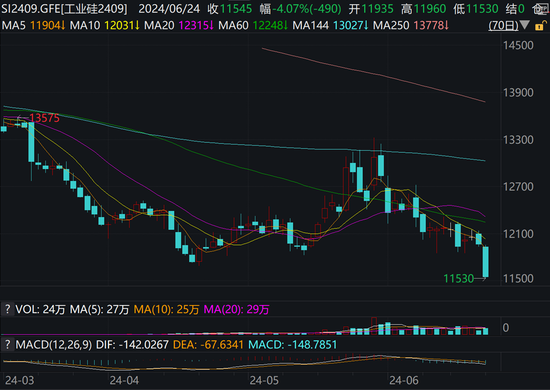Select the MA20 12315 indicator label

[179, 25]
